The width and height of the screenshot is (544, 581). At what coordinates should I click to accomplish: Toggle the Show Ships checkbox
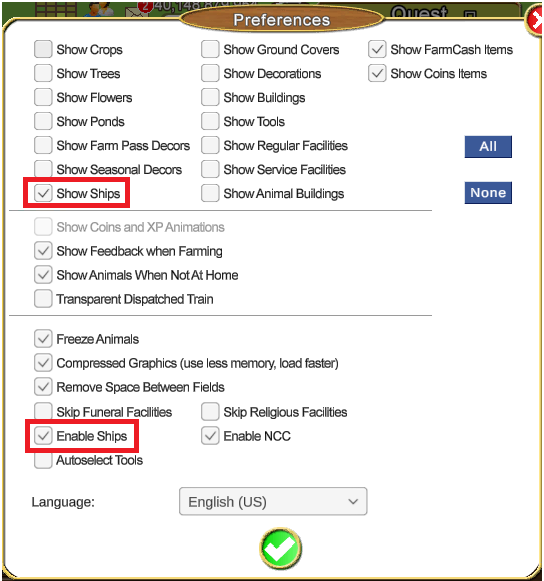click(x=43, y=193)
